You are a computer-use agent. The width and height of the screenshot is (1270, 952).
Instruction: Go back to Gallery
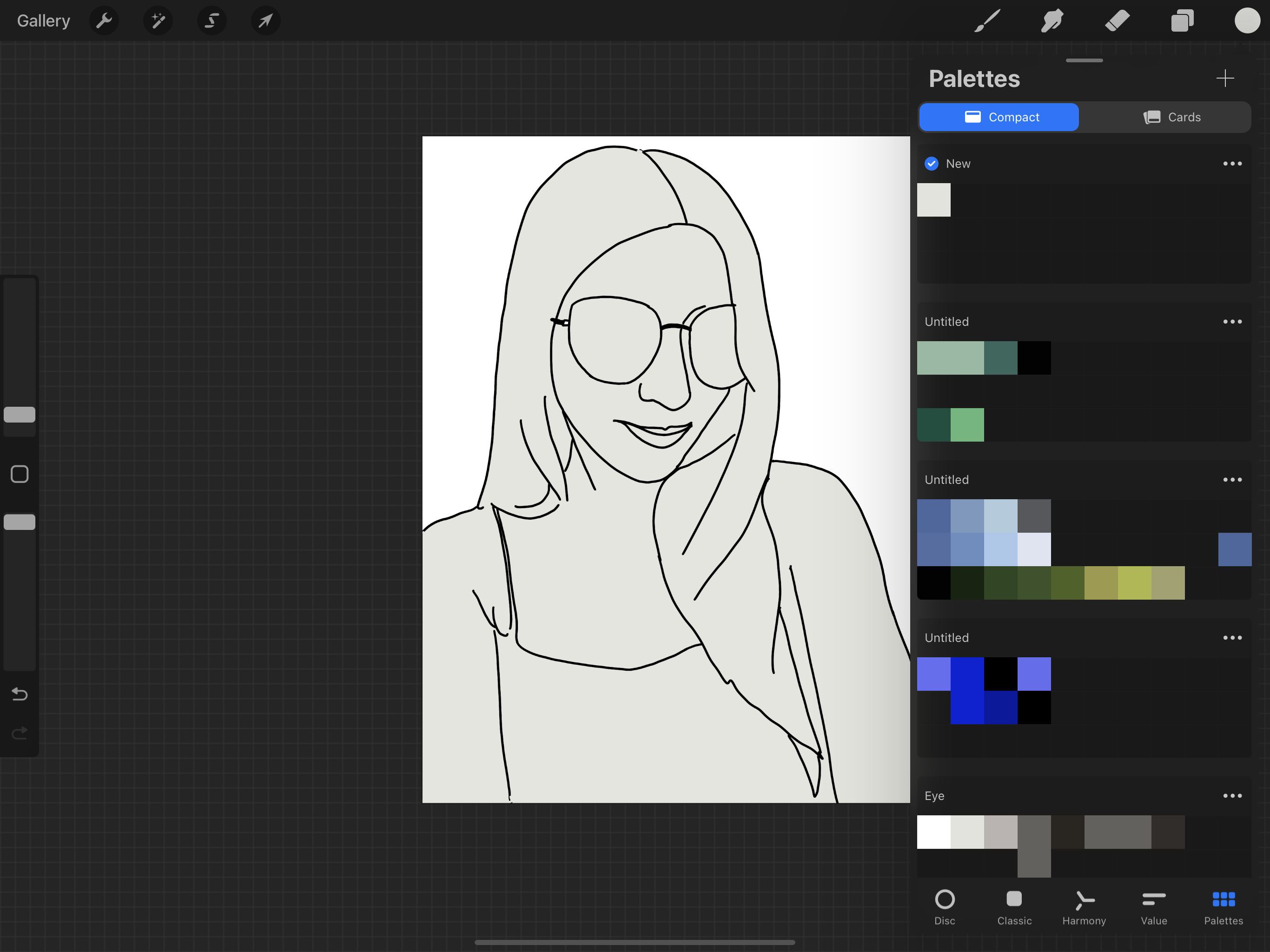point(44,21)
